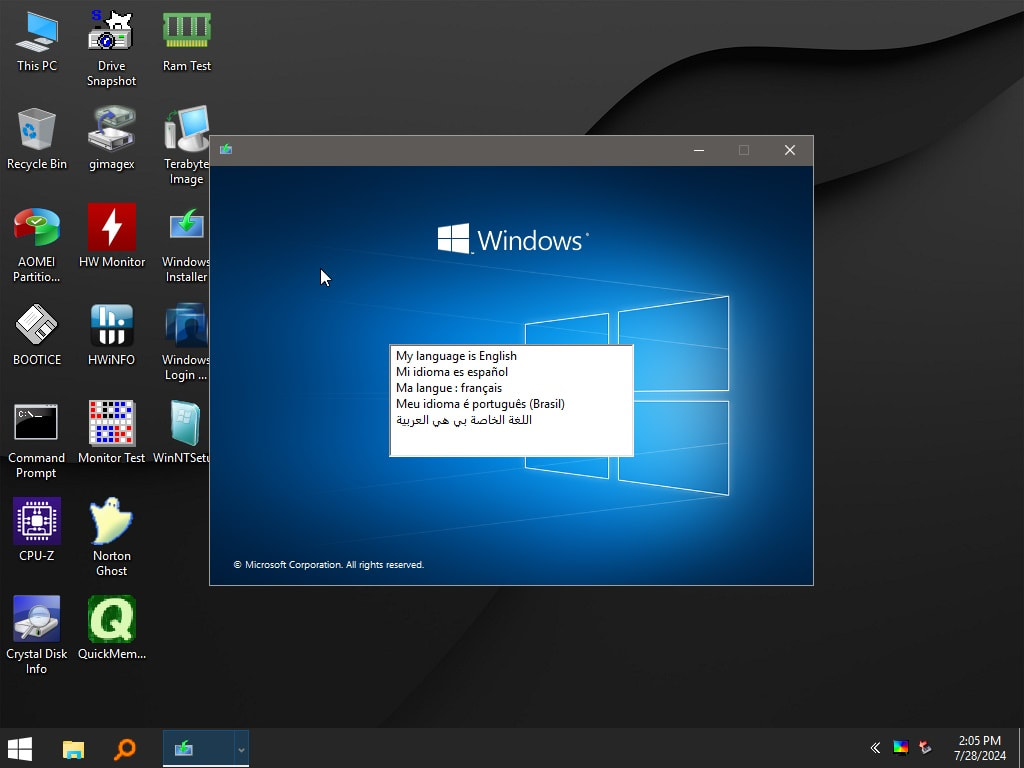Select the Windows Login desktop icon
Image resolution: width=1024 pixels, height=768 pixels.
click(x=186, y=343)
